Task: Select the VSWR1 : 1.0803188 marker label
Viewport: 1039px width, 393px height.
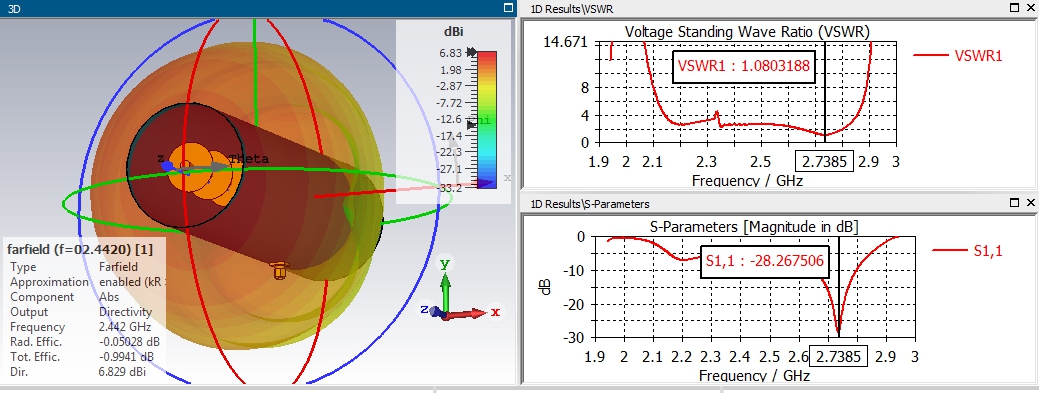Action: click(743, 66)
